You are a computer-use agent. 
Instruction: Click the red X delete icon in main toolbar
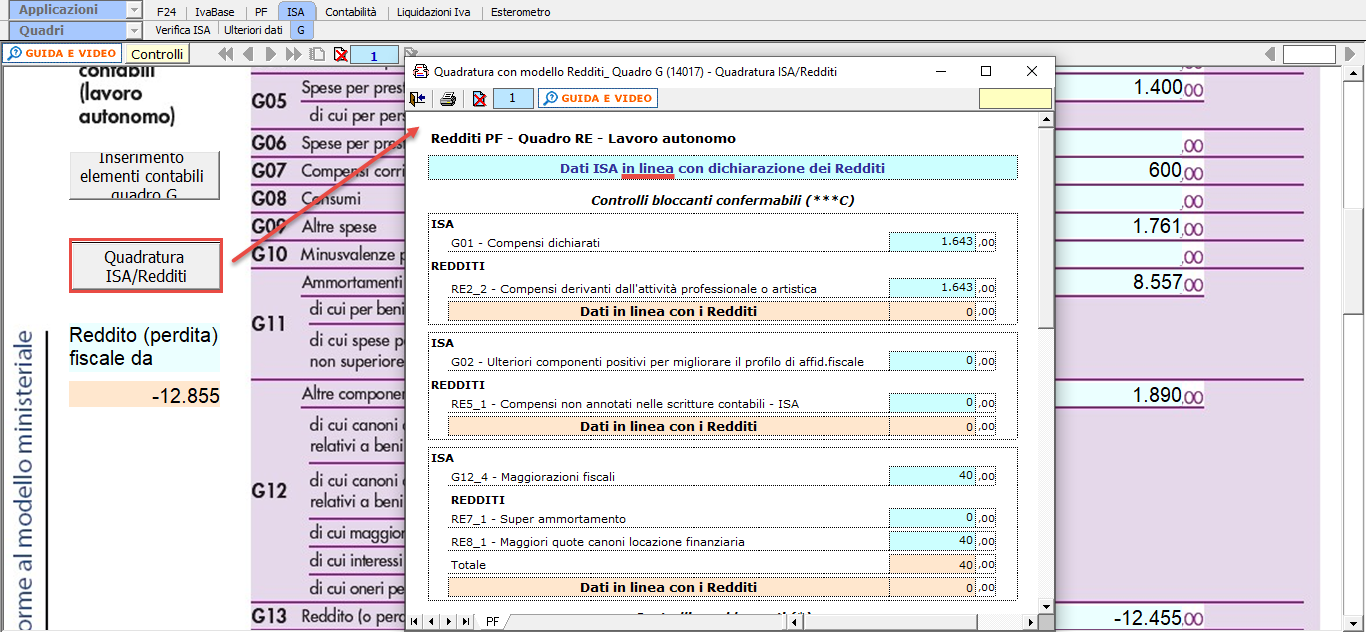pyautogui.click(x=340, y=54)
